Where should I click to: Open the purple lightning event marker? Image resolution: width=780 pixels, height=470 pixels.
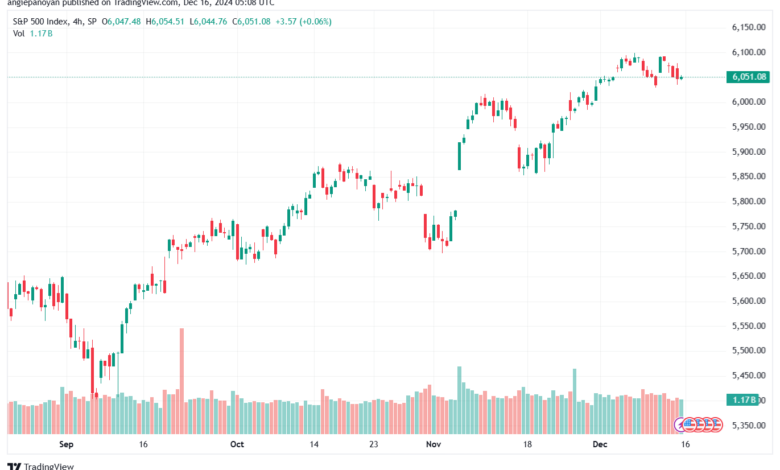[681, 425]
